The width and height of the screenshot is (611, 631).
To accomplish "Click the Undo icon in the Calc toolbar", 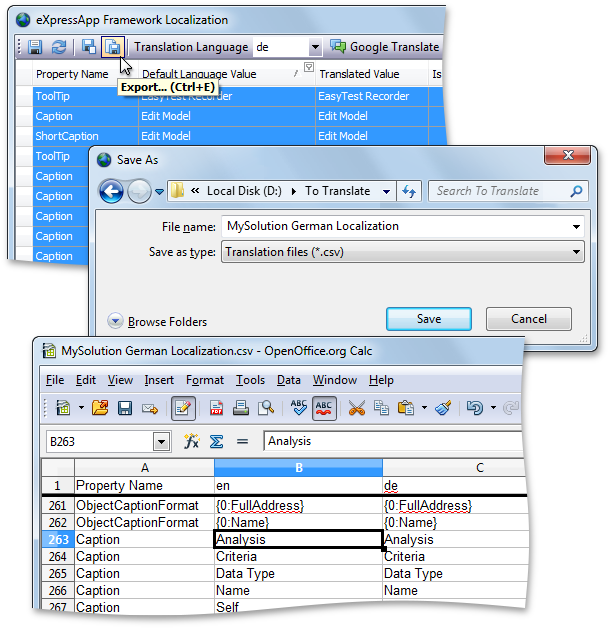I will coord(475,408).
